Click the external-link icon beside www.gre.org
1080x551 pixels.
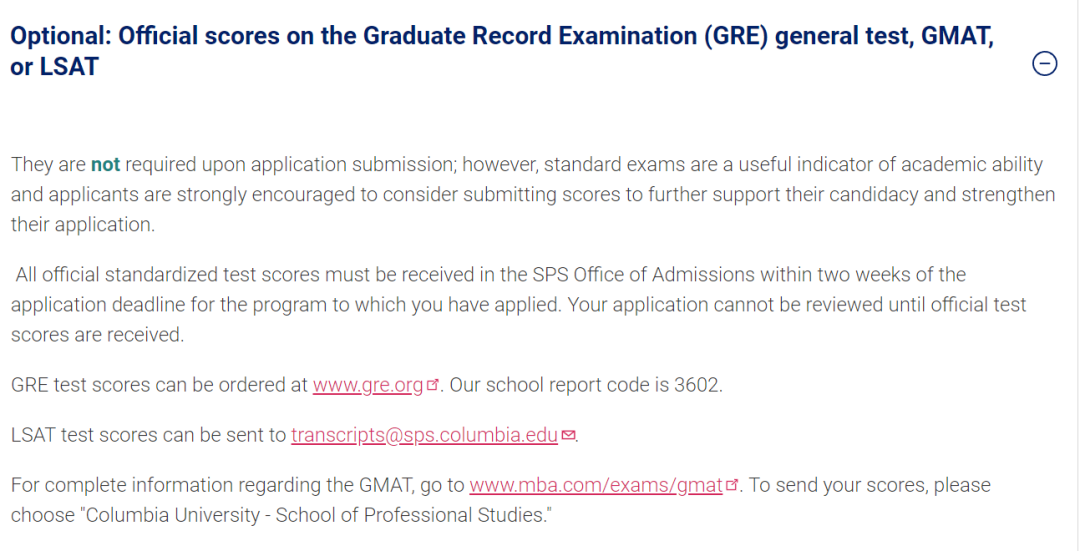pos(432,385)
